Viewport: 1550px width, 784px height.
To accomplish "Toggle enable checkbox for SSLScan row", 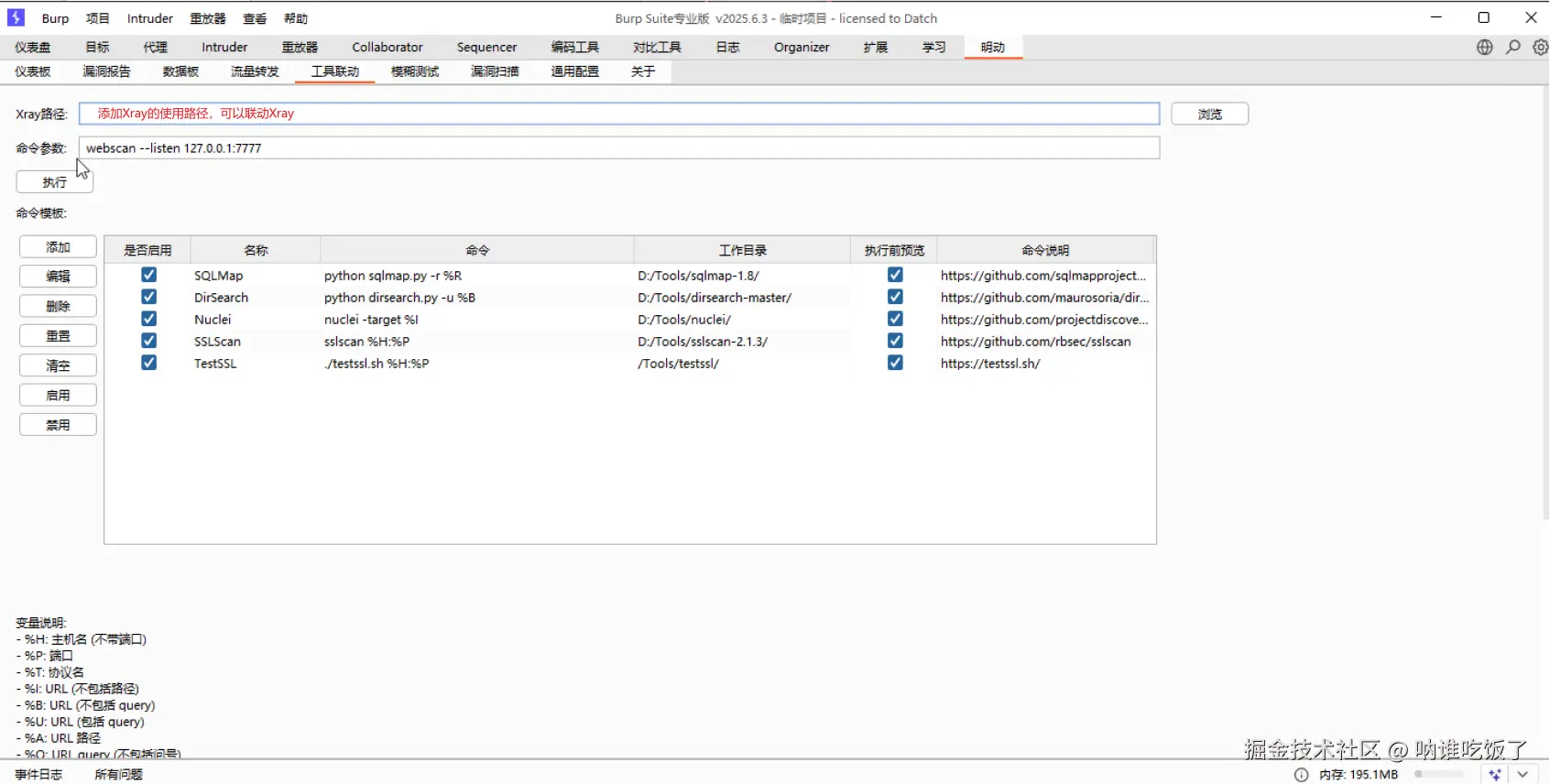I will click(148, 341).
